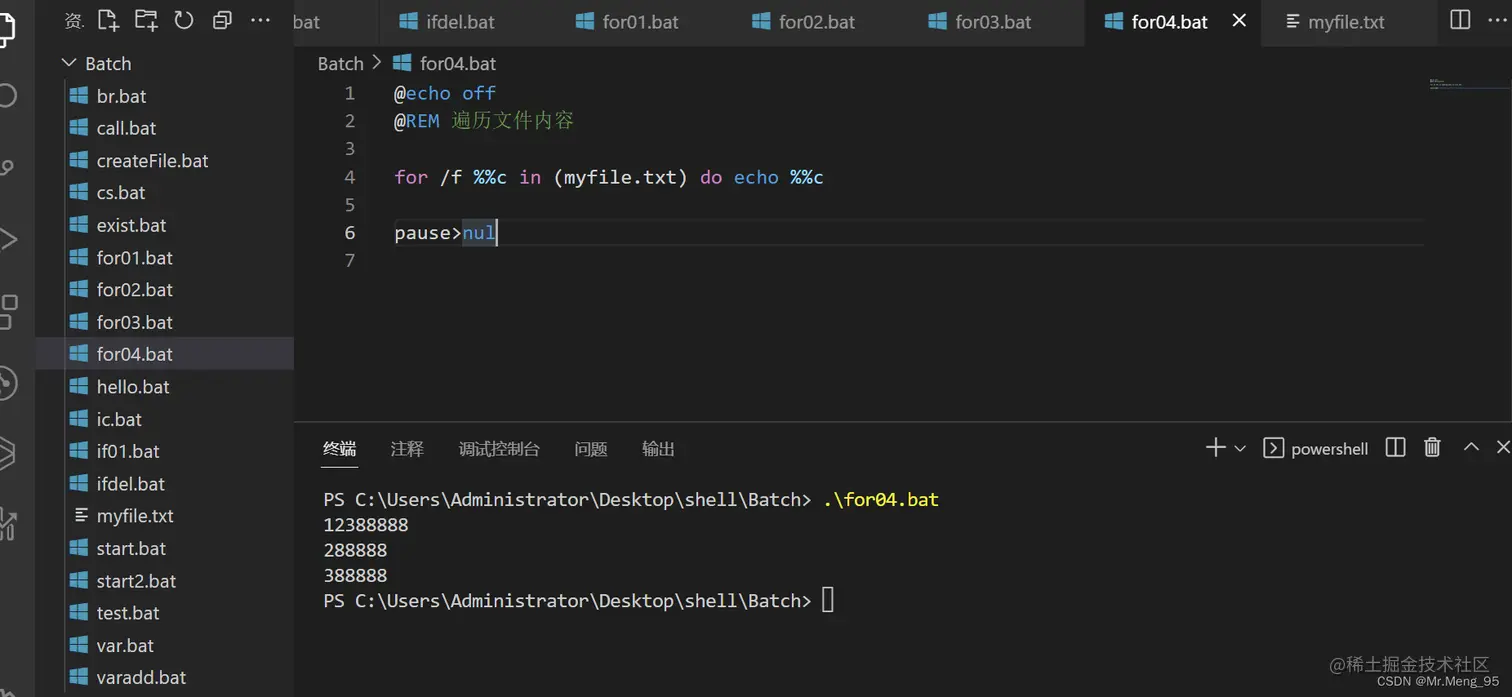Refresh the explorer file list

[184, 19]
